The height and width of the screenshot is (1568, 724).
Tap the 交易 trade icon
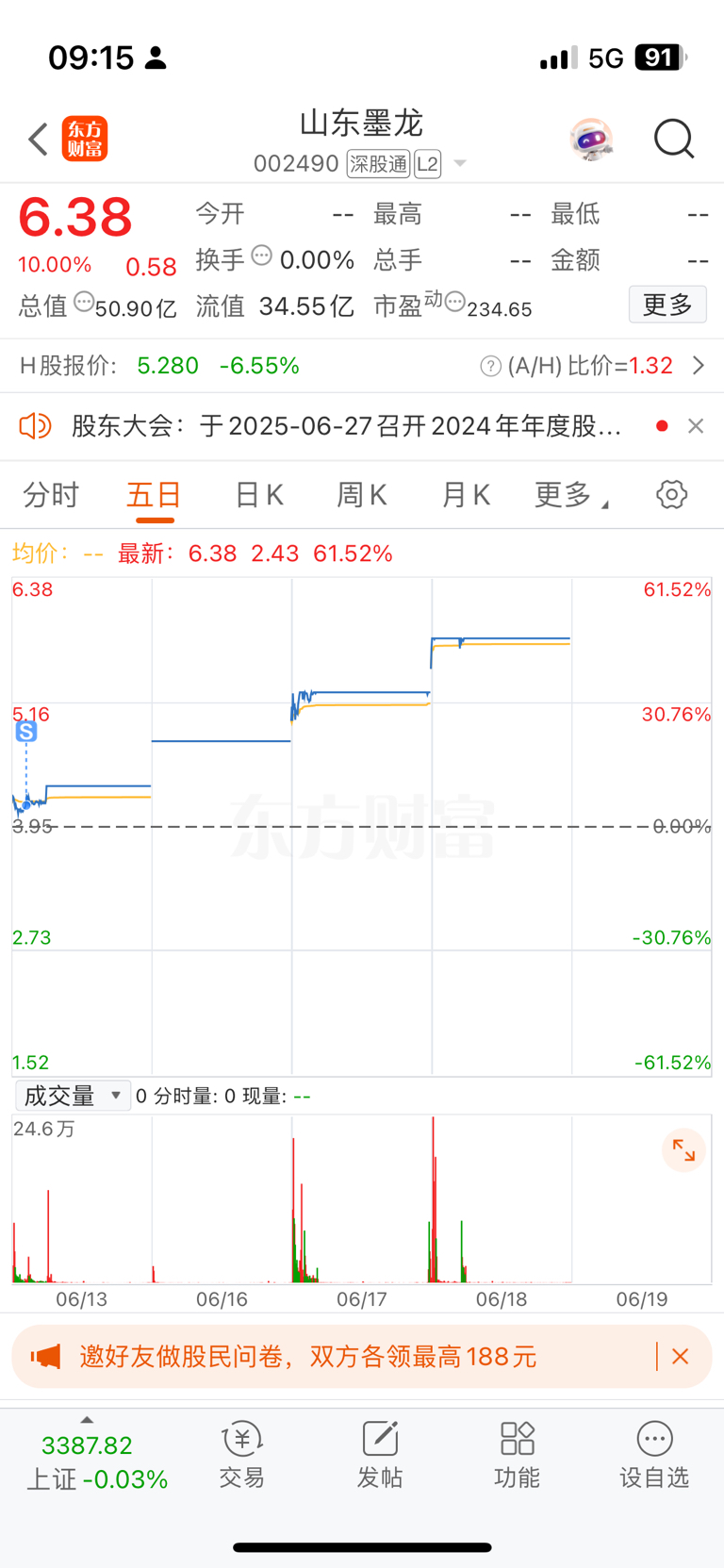point(242,1455)
